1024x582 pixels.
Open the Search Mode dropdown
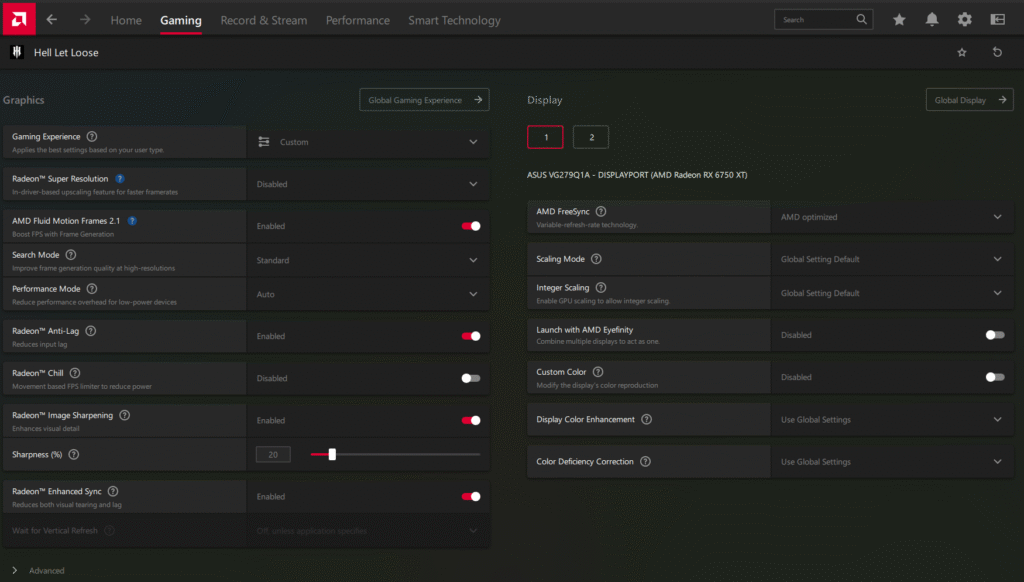tap(368, 260)
